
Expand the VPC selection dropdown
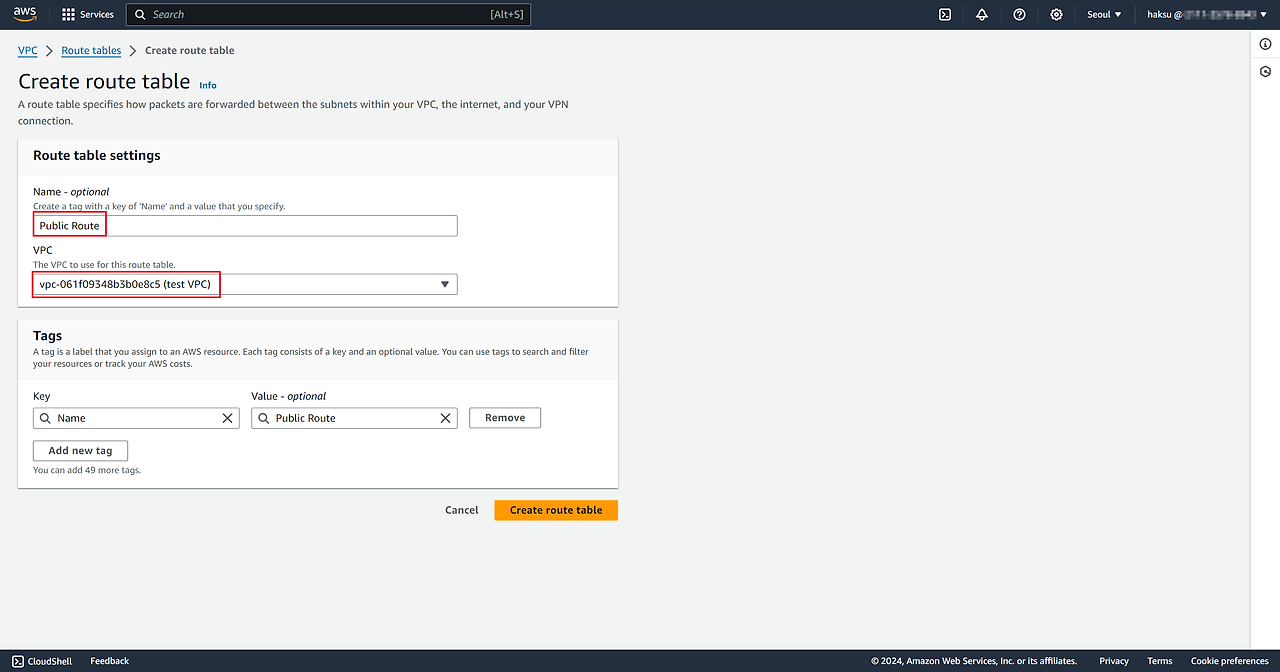coord(445,285)
